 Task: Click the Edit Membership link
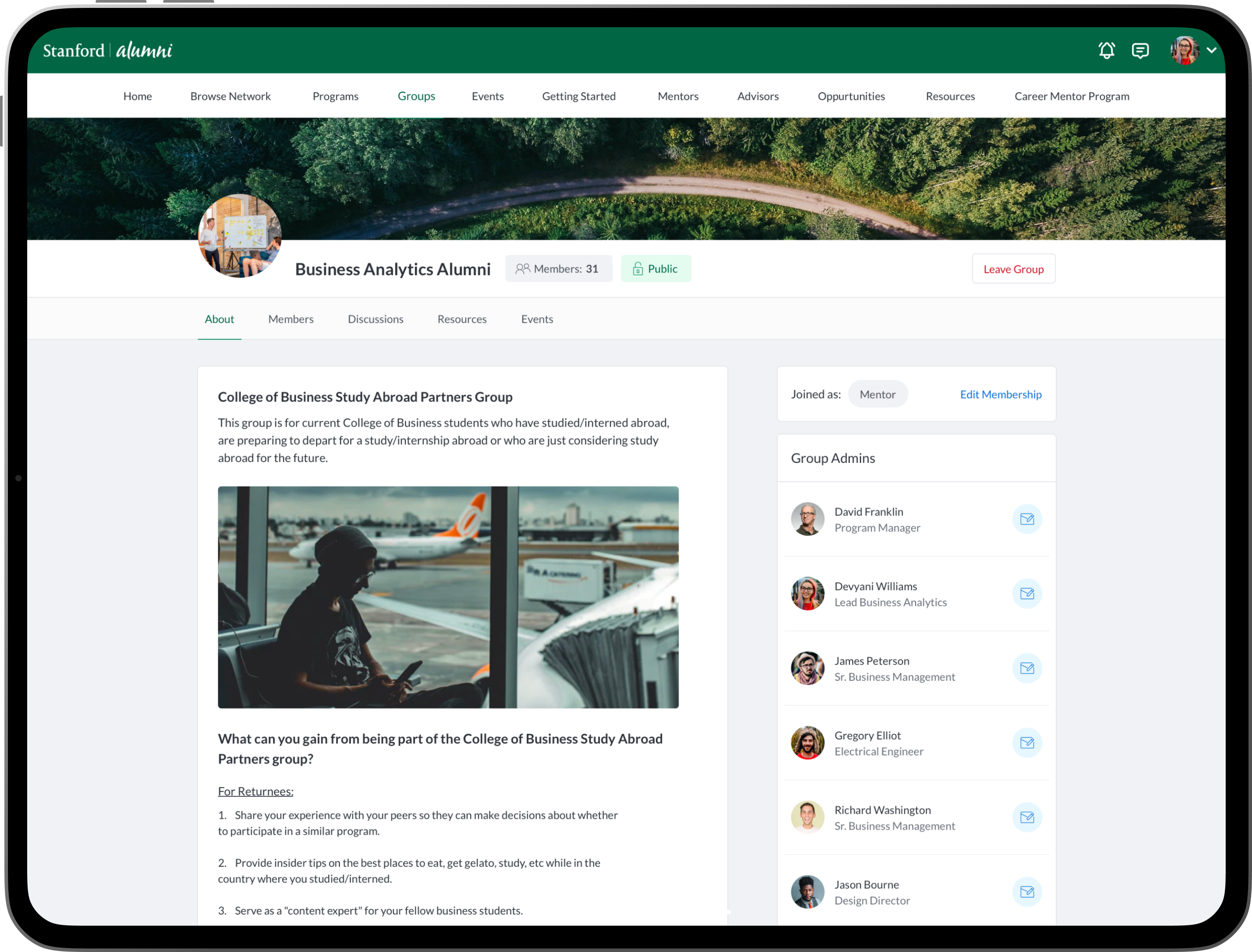[1000, 394]
